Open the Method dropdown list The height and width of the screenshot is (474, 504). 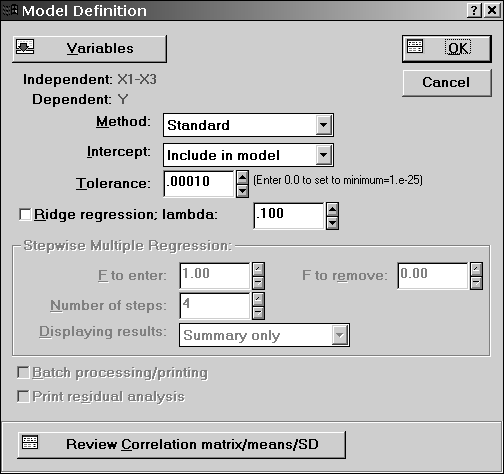point(323,125)
